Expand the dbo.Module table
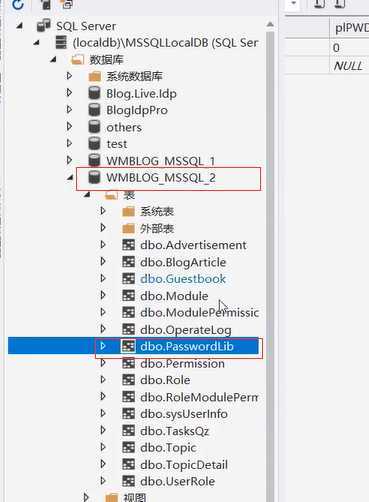Screen dimensions: 369x502 pyautogui.click(x=103, y=295)
